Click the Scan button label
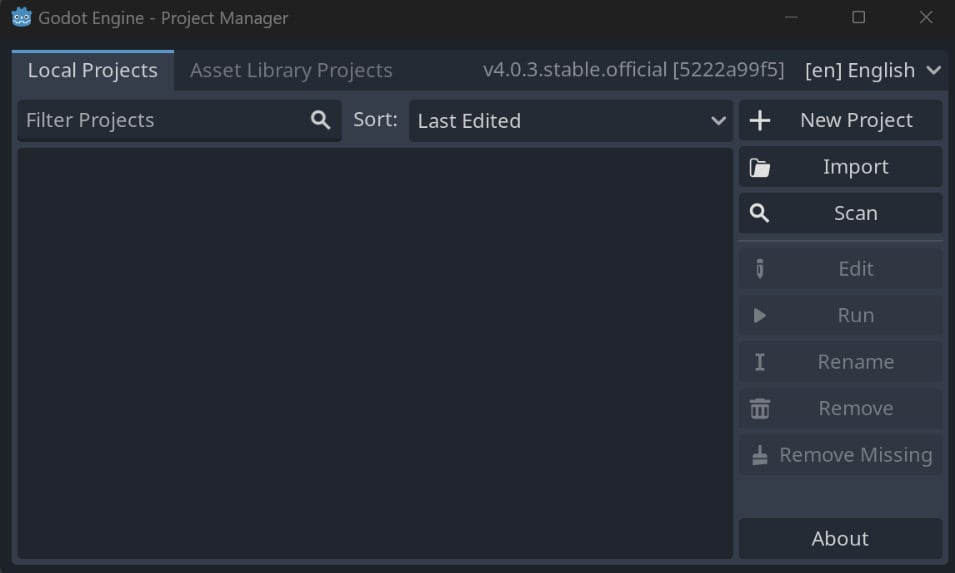Screen dimensions: 955x573 click(856, 213)
